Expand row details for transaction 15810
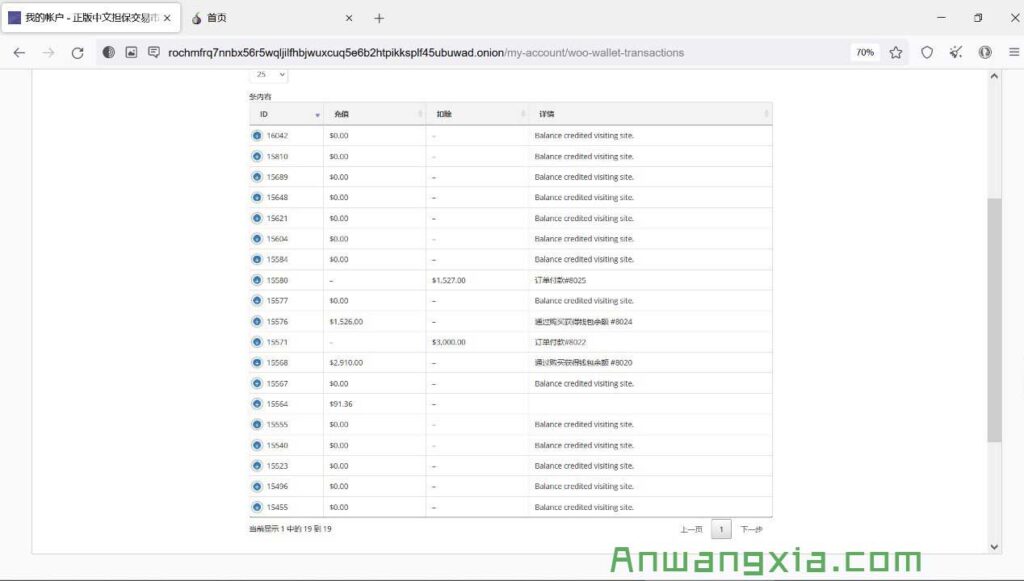1024x581 pixels. click(257, 157)
